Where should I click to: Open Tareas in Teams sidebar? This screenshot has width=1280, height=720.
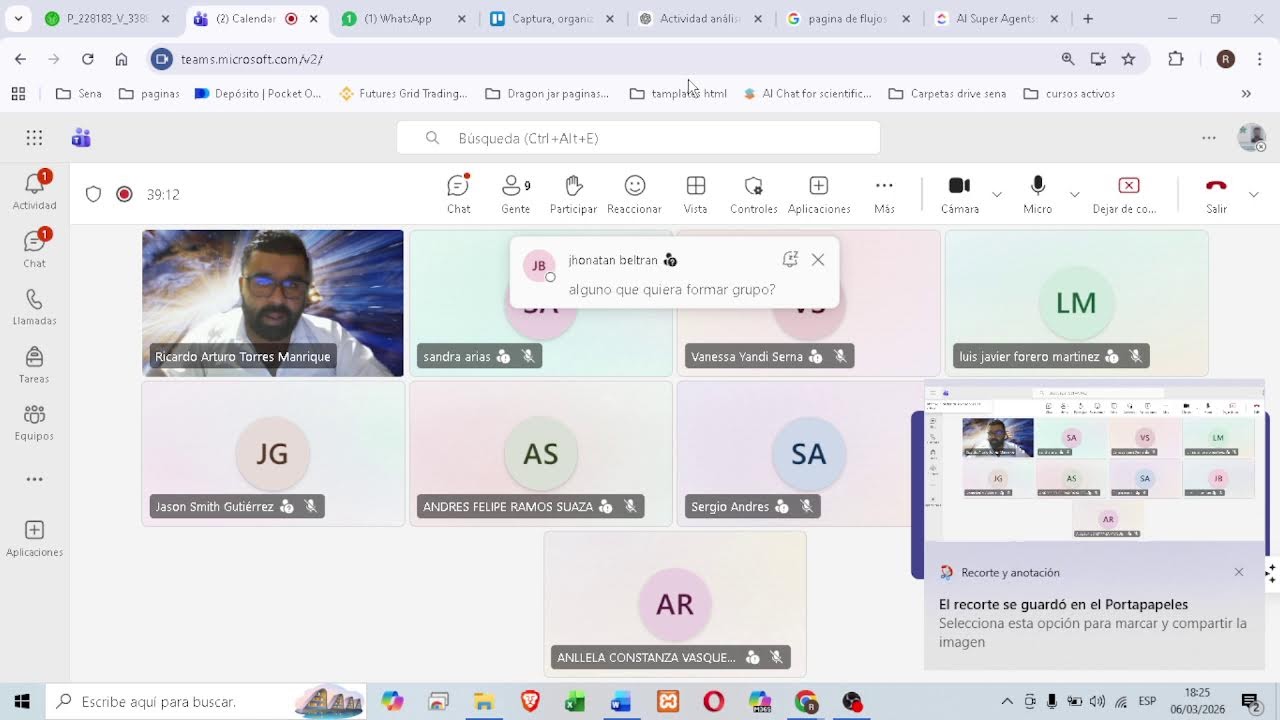click(34, 364)
